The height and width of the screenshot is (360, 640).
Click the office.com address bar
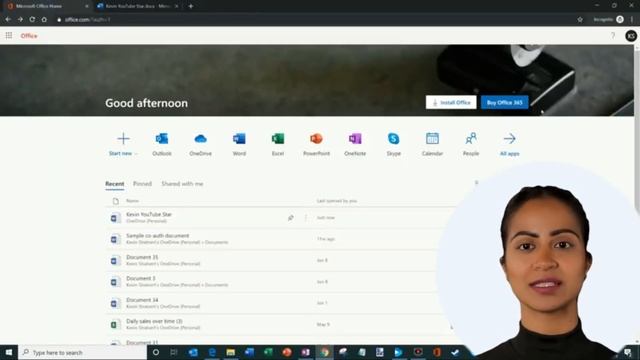point(314,19)
